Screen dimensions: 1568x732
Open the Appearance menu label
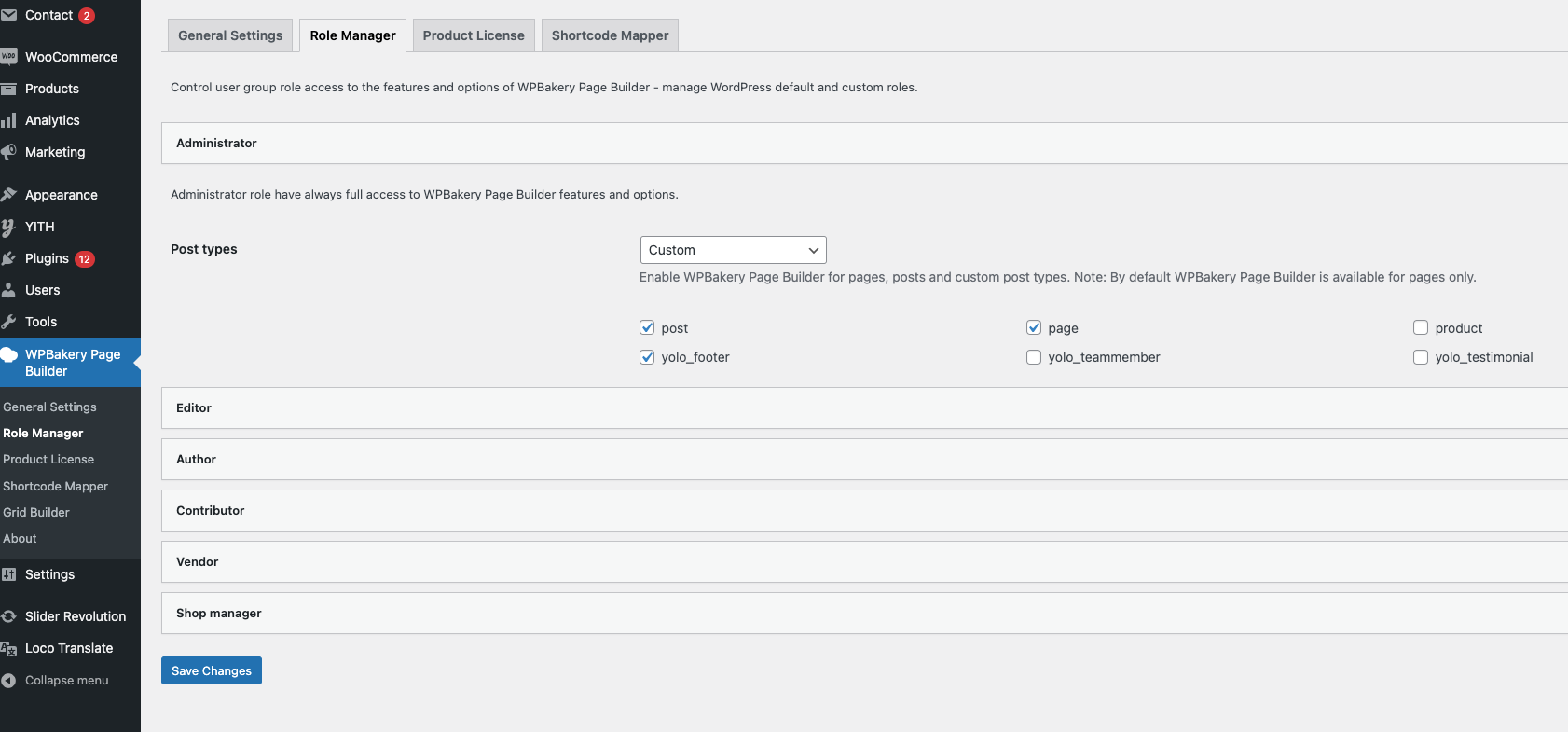(x=61, y=195)
